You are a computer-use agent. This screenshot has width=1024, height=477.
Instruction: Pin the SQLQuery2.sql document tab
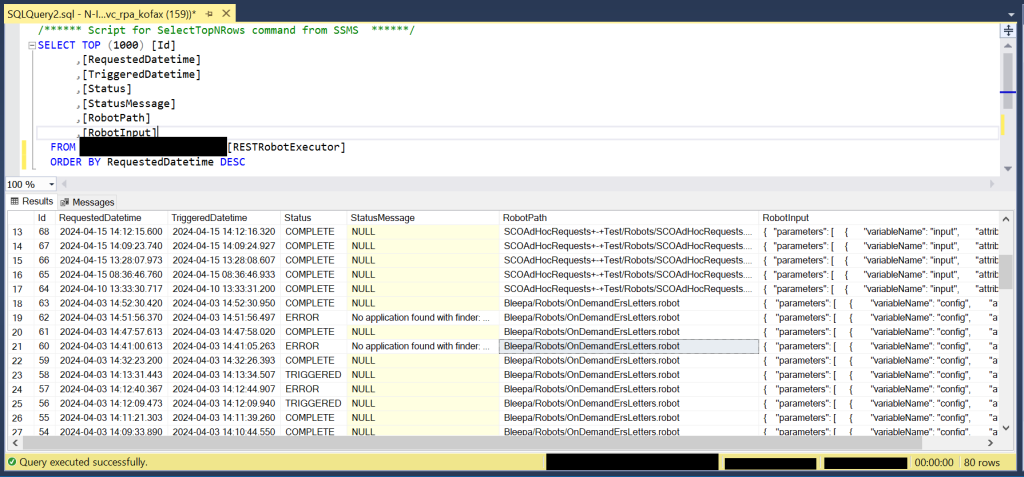209,13
